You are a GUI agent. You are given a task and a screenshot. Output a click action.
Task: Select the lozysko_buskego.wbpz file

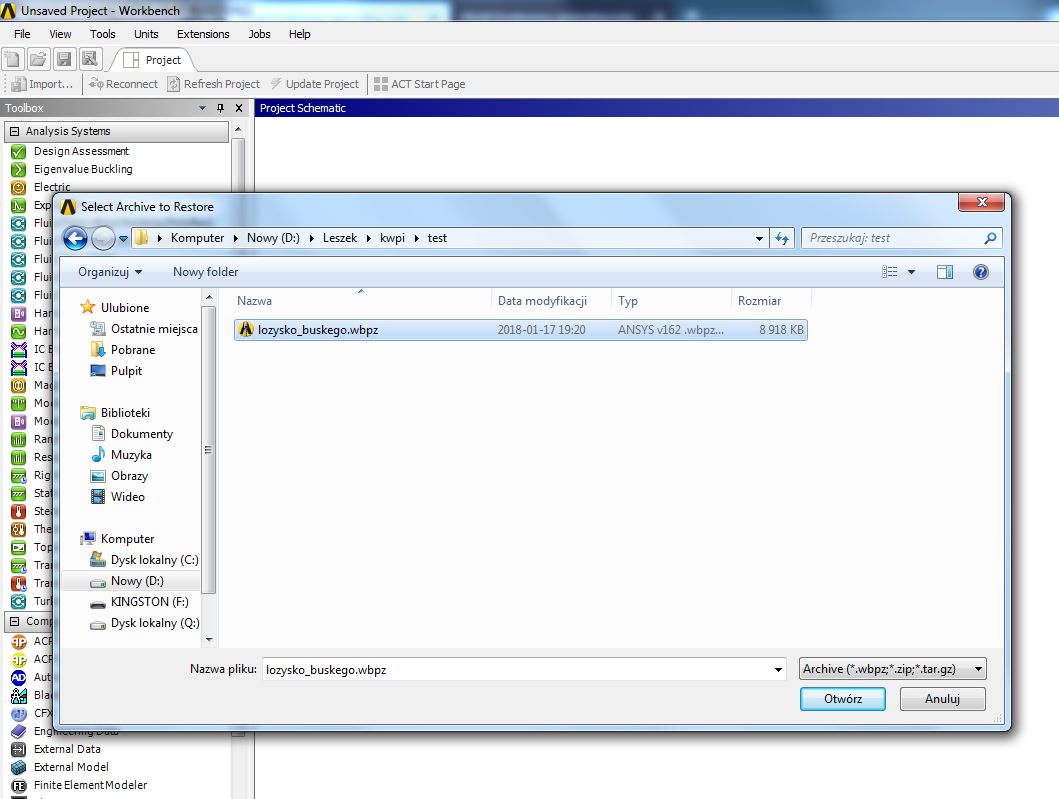point(521,330)
